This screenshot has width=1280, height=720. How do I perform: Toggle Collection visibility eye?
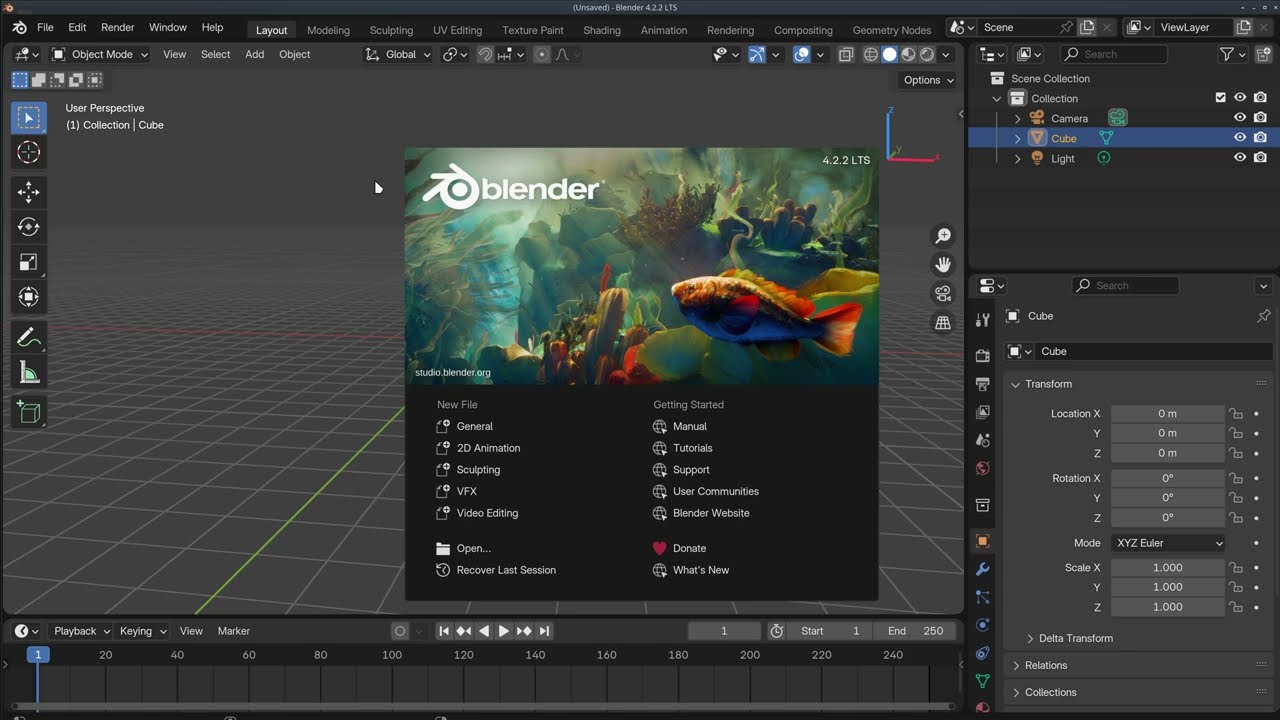(x=1240, y=98)
